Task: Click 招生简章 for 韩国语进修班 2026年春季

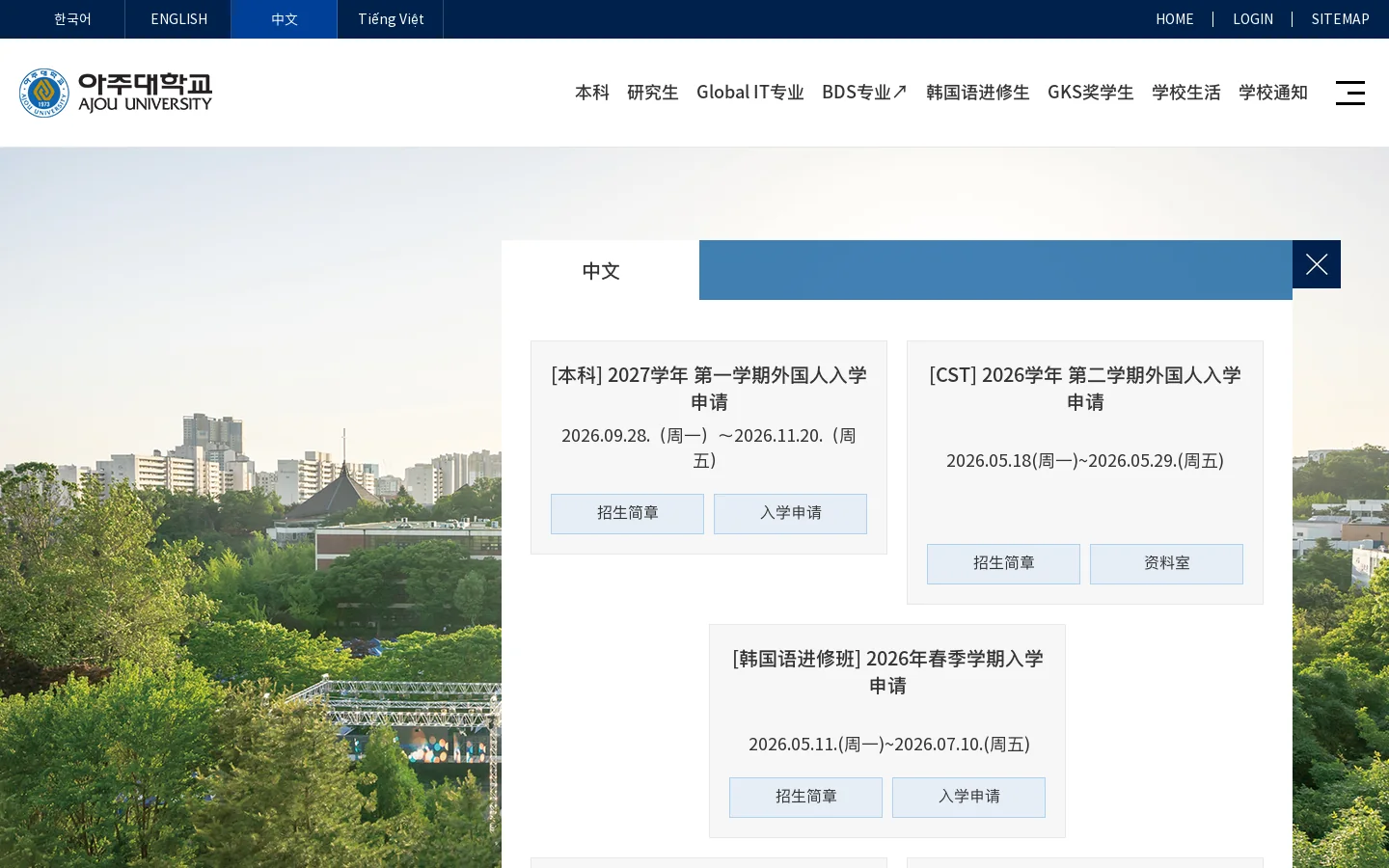Action: pyautogui.click(x=805, y=798)
